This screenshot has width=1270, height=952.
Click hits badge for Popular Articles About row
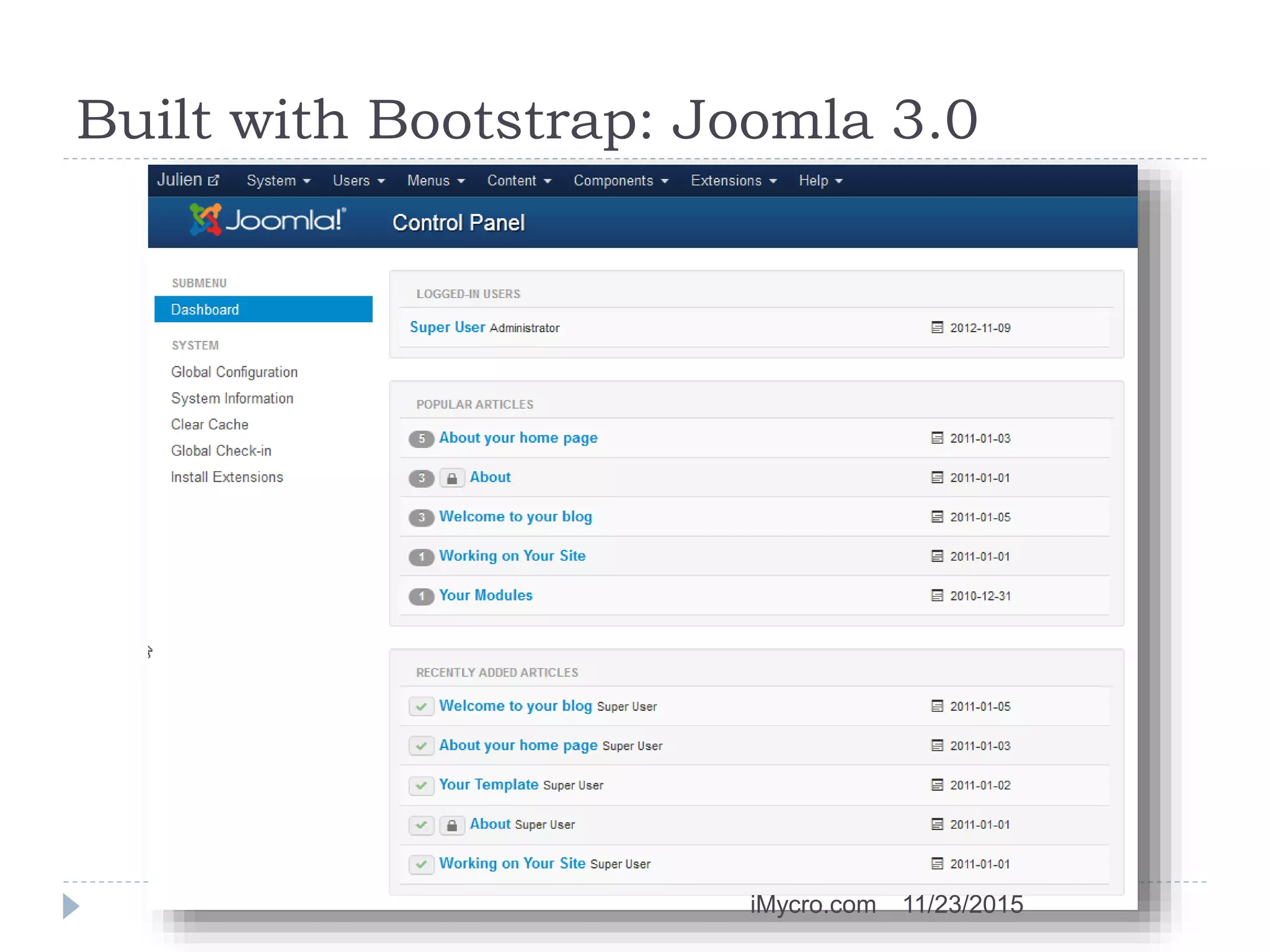421,478
